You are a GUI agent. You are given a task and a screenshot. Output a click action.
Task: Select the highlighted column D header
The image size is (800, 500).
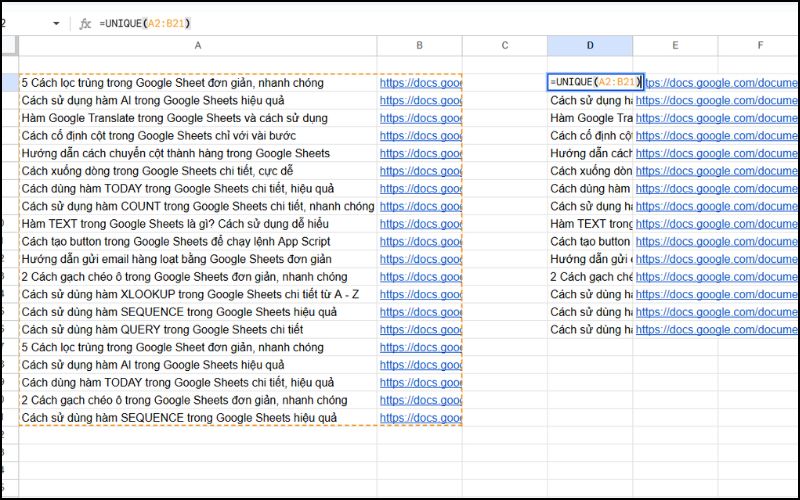[590, 46]
